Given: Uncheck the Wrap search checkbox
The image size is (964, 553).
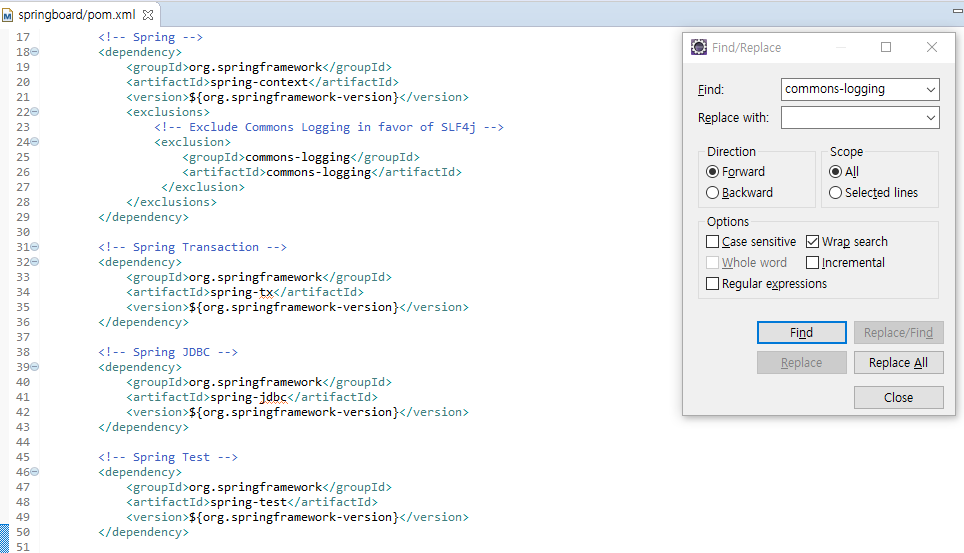Looking at the screenshot, I should point(813,242).
